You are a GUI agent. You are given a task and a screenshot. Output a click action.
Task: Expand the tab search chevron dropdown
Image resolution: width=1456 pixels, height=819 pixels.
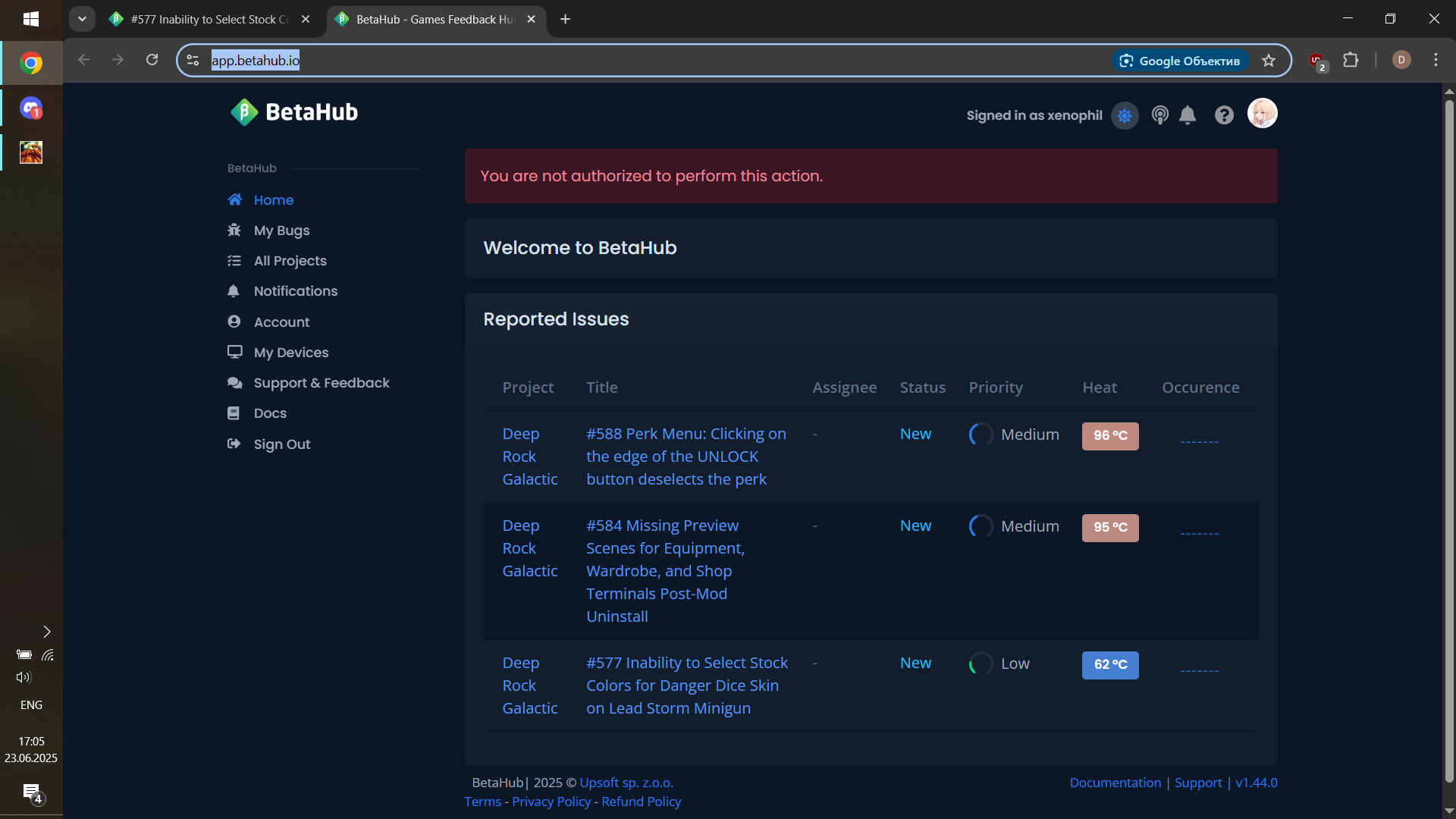coord(82,19)
